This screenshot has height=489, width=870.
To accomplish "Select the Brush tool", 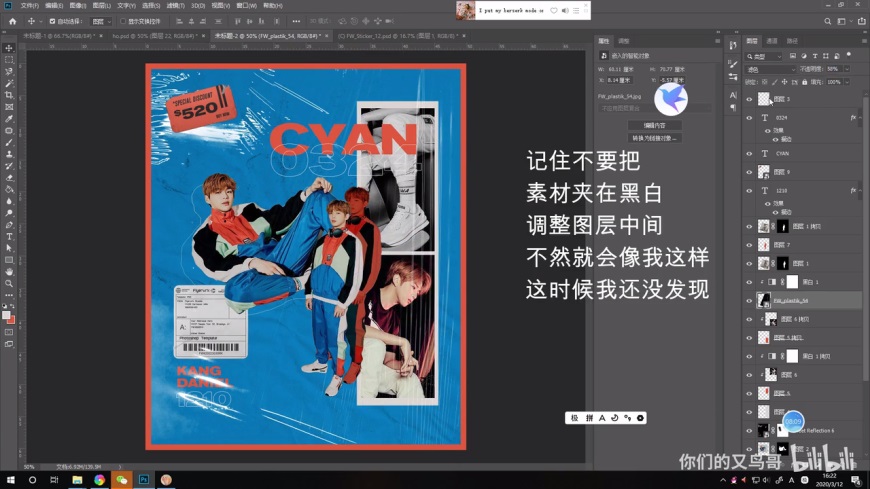I will [x=9, y=143].
